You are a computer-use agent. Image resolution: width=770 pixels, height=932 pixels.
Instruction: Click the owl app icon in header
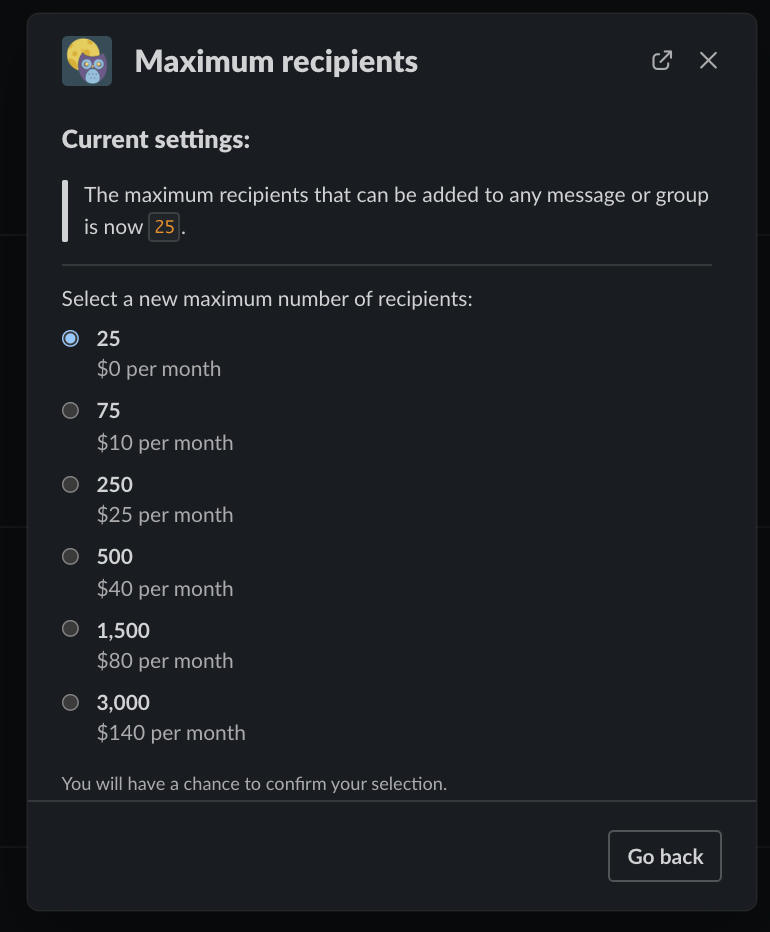pos(87,61)
